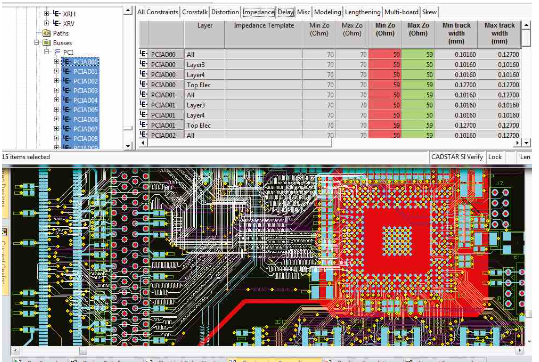
Task: Click Impedance Template cell in PCIAD00 Layer3 row
Action: click(x=264, y=64)
